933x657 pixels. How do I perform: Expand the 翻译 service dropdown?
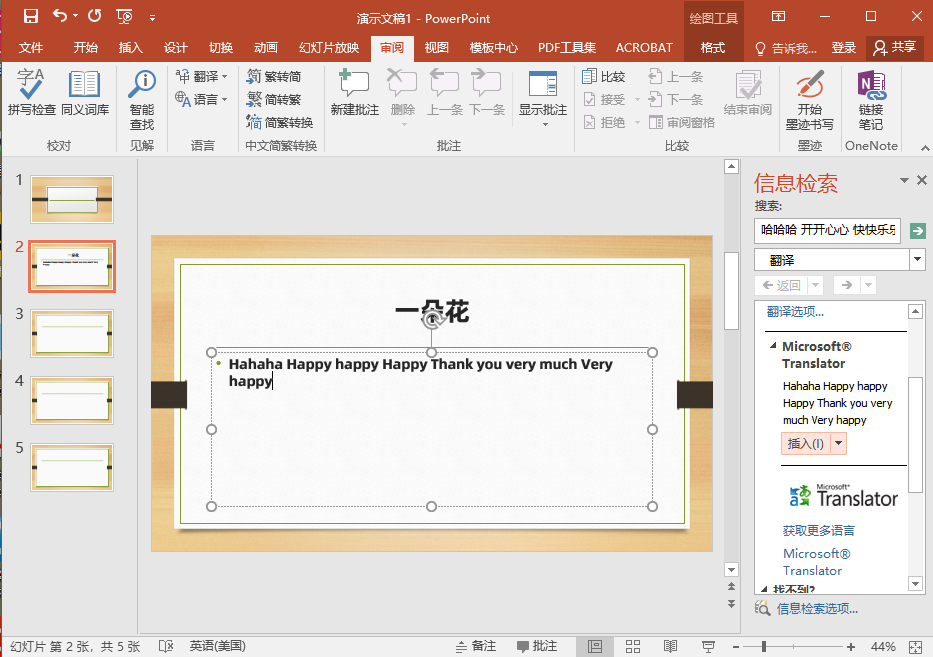point(917,260)
